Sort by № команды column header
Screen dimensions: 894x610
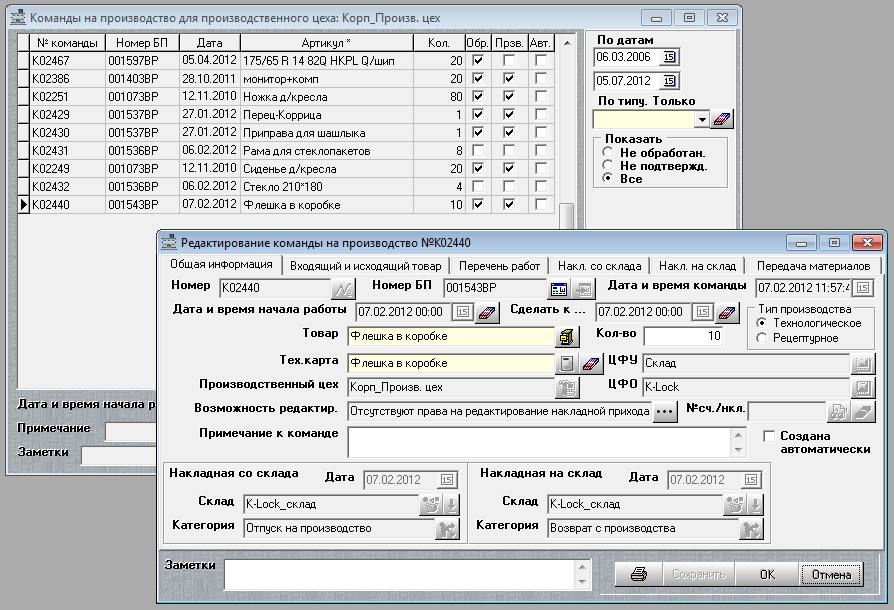point(67,43)
